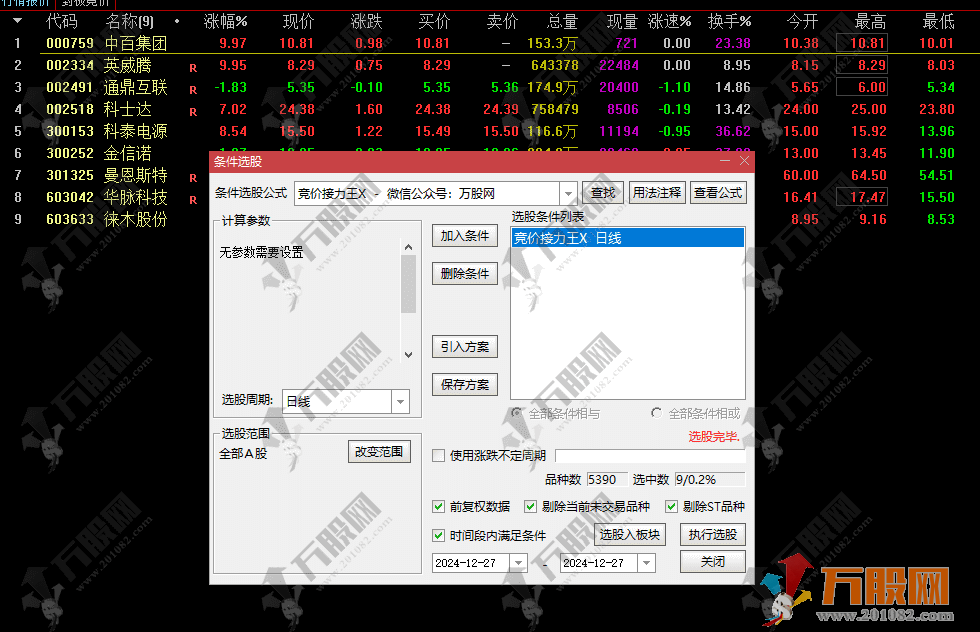Click 查看公式 to view the formula
Viewport: 980px width, 632px height.
click(718, 193)
